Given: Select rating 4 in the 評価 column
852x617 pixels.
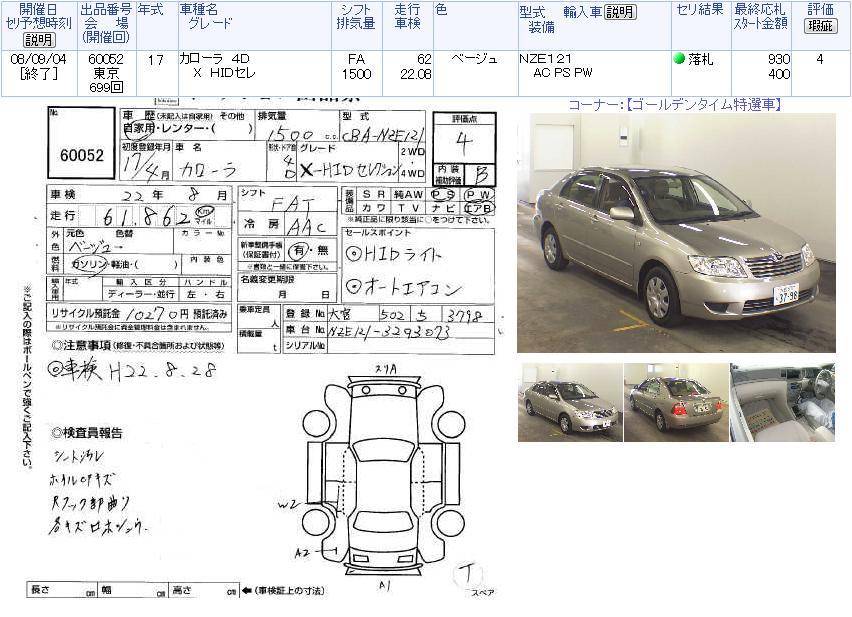Looking at the screenshot, I should pyautogui.click(x=820, y=59).
